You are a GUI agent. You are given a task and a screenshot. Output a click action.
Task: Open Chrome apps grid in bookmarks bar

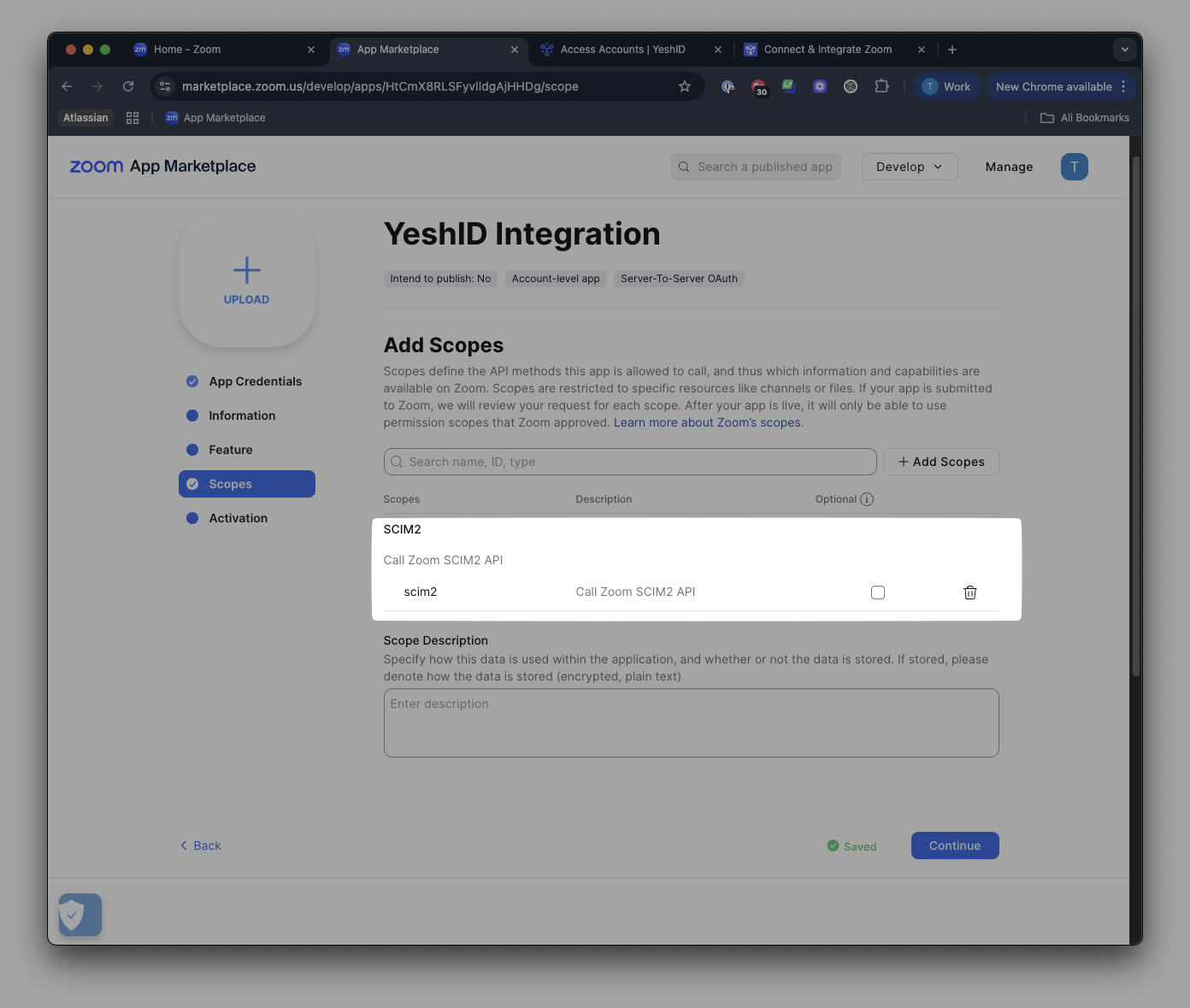click(133, 118)
